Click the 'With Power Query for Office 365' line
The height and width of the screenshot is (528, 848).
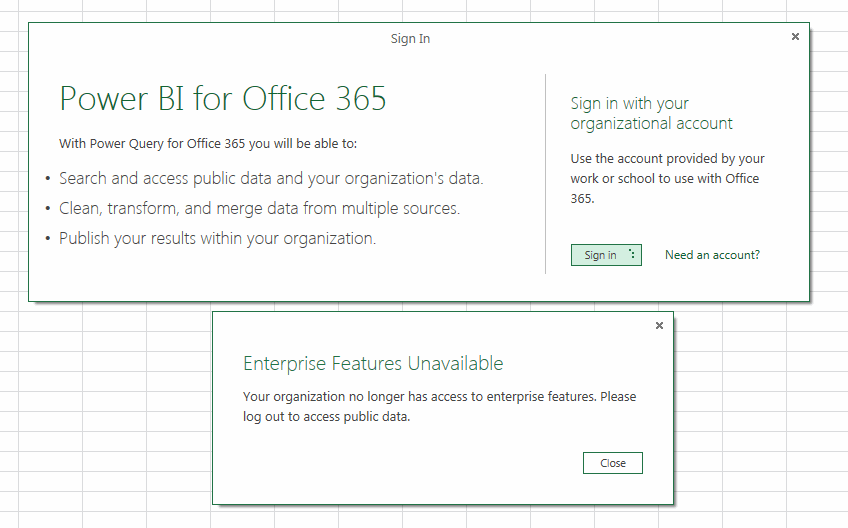click(208, 143)
